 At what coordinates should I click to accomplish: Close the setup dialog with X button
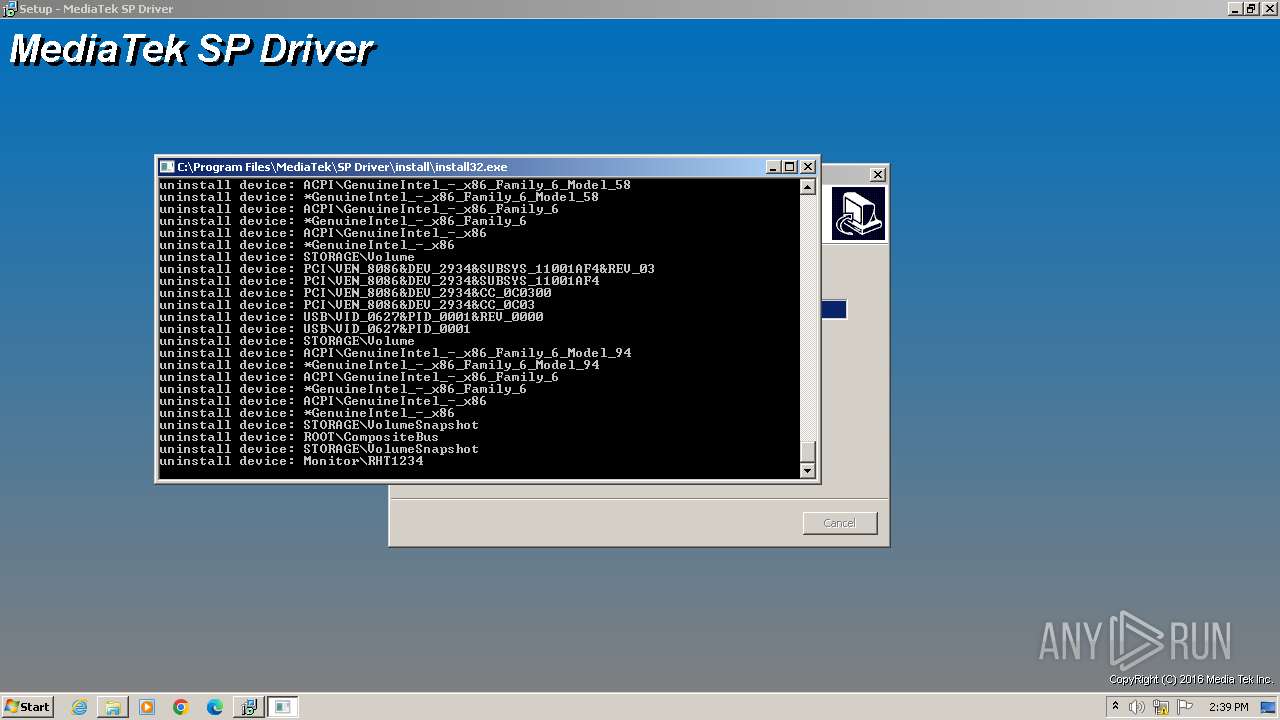[x=877, y=174]
